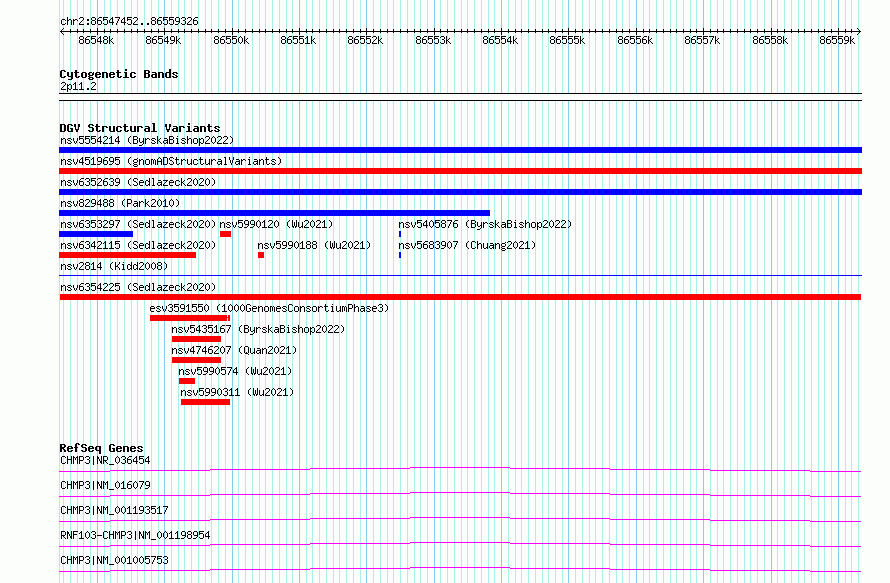Open RNF103-CHMP3|NM_001198954 transcript label
Image resolution: width=890 pixels, height=583 pixels.
[135, 535]
